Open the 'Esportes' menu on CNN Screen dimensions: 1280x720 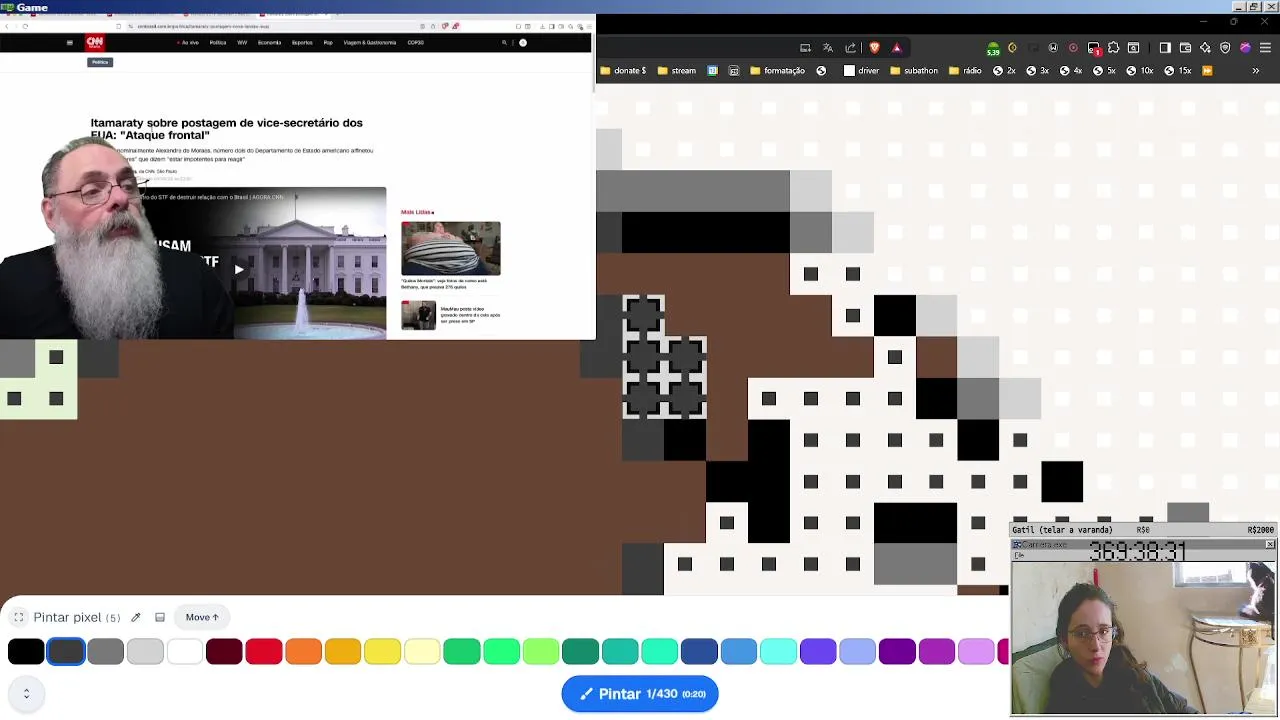[302, 42]
